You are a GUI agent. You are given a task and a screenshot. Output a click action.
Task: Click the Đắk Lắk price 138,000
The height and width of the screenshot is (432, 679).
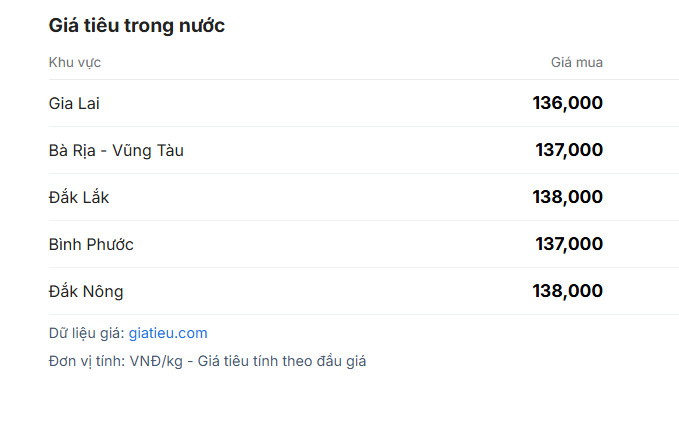tap(567, 197)
